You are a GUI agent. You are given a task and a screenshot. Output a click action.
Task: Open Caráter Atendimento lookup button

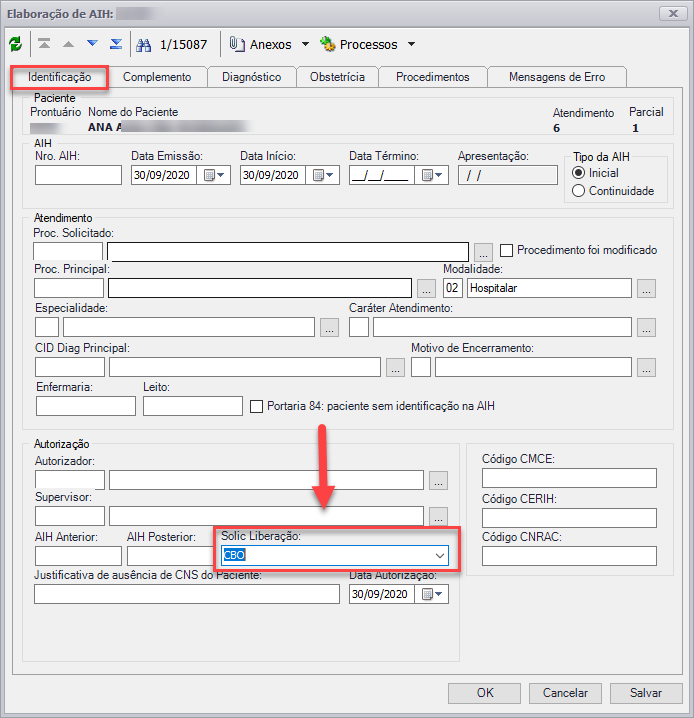click(x=646, y=327)
